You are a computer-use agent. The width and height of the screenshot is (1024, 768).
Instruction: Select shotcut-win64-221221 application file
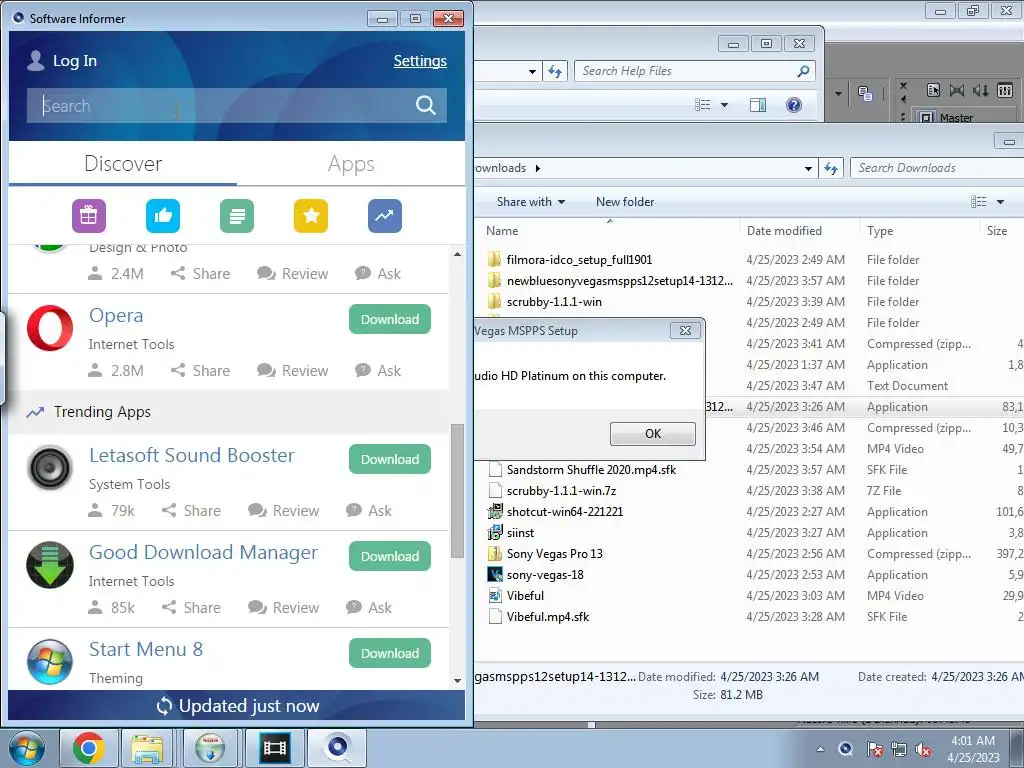tap(564, 512)
